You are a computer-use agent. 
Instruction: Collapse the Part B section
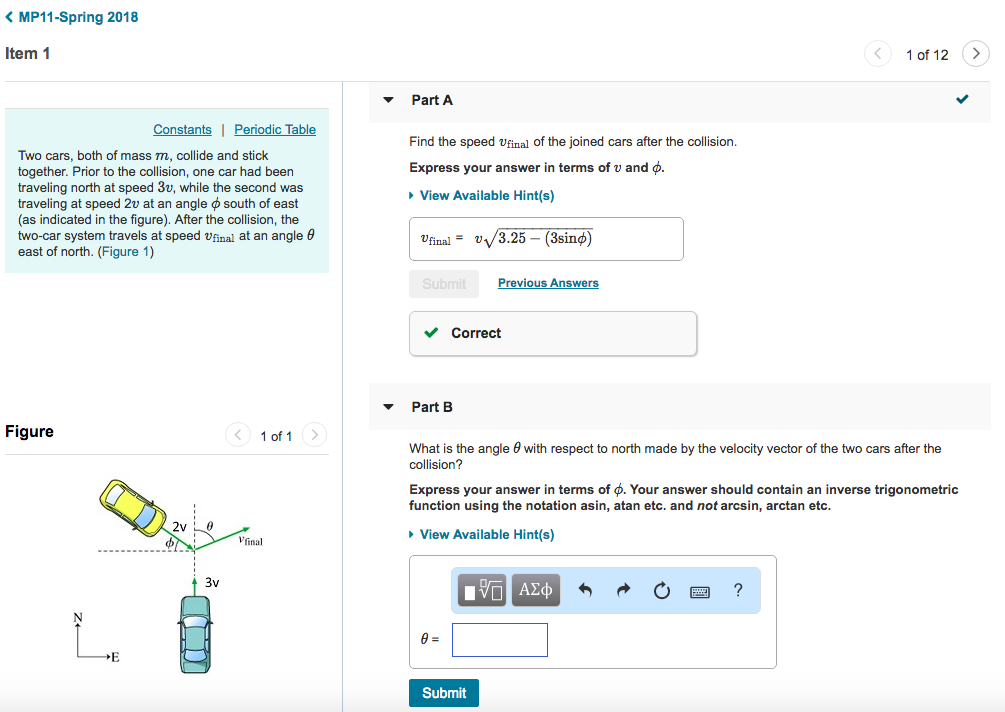click(388, 406)
